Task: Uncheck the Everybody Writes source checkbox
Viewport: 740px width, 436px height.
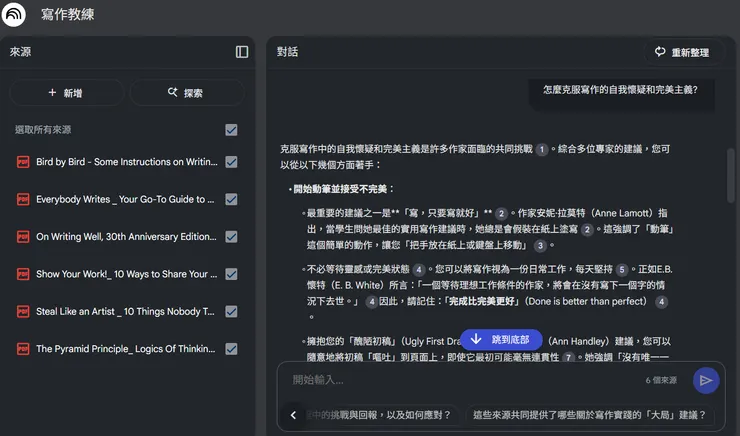Action: tap(231, 199)
